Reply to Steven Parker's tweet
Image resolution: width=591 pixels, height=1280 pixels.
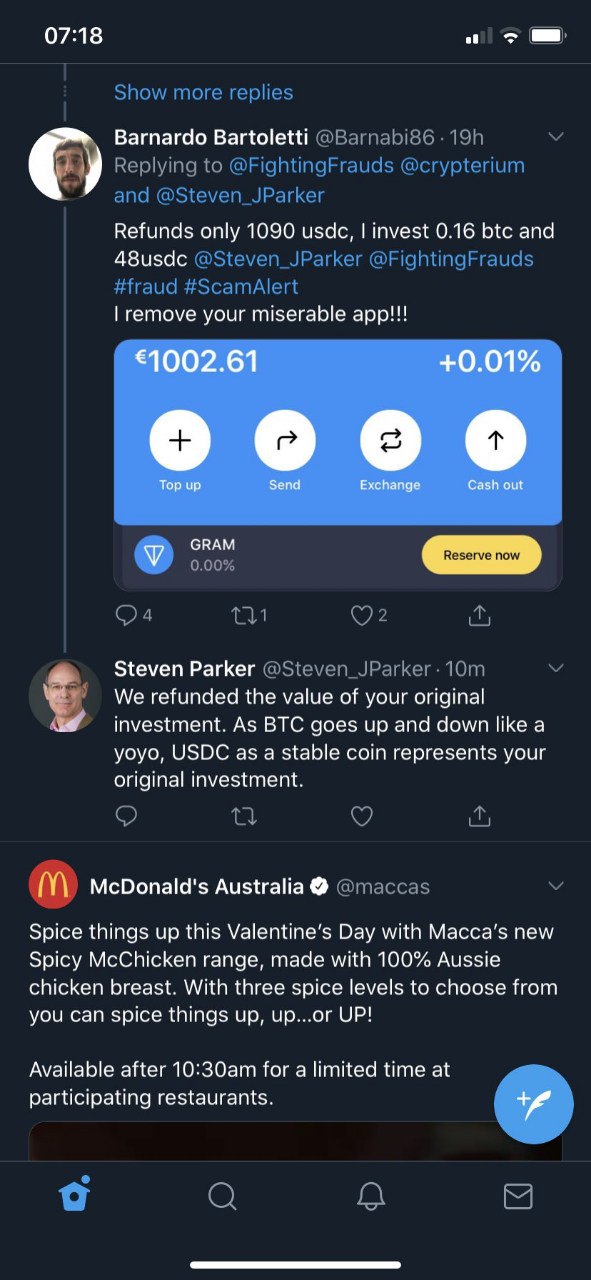(127, 817)
